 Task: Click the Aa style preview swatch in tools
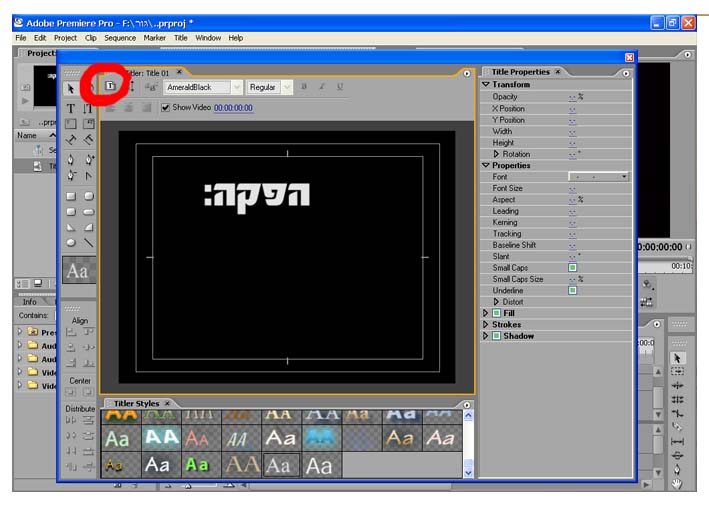tap(79, 270)
